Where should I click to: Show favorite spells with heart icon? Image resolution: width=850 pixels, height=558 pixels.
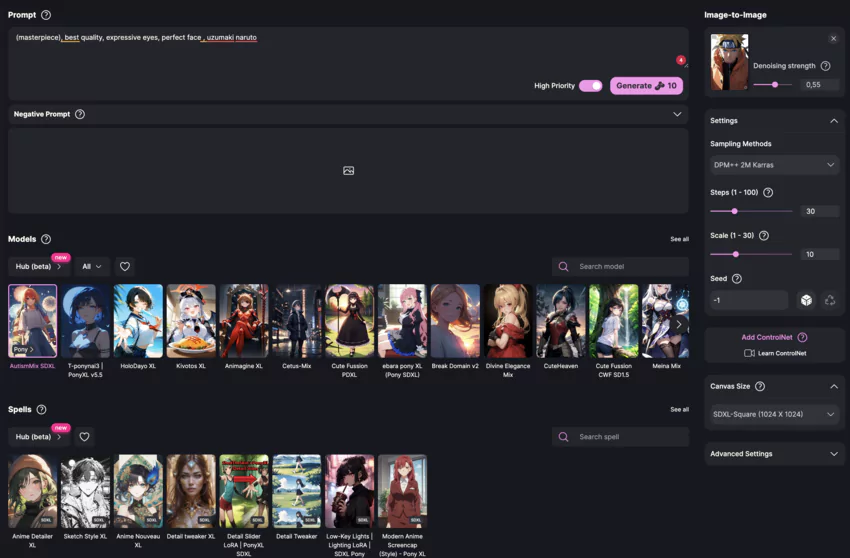(x=85, y=437)
